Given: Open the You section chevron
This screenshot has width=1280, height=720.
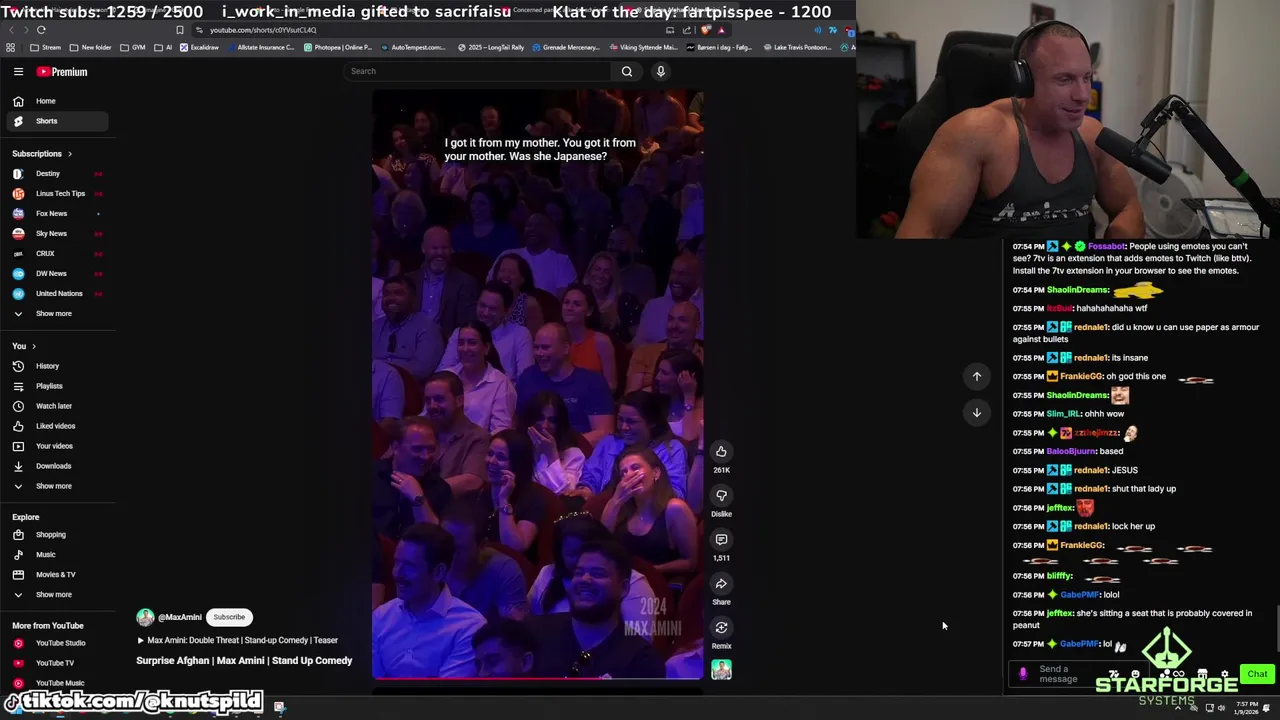Looking at the screenshot, I should (x=33, y=346).
